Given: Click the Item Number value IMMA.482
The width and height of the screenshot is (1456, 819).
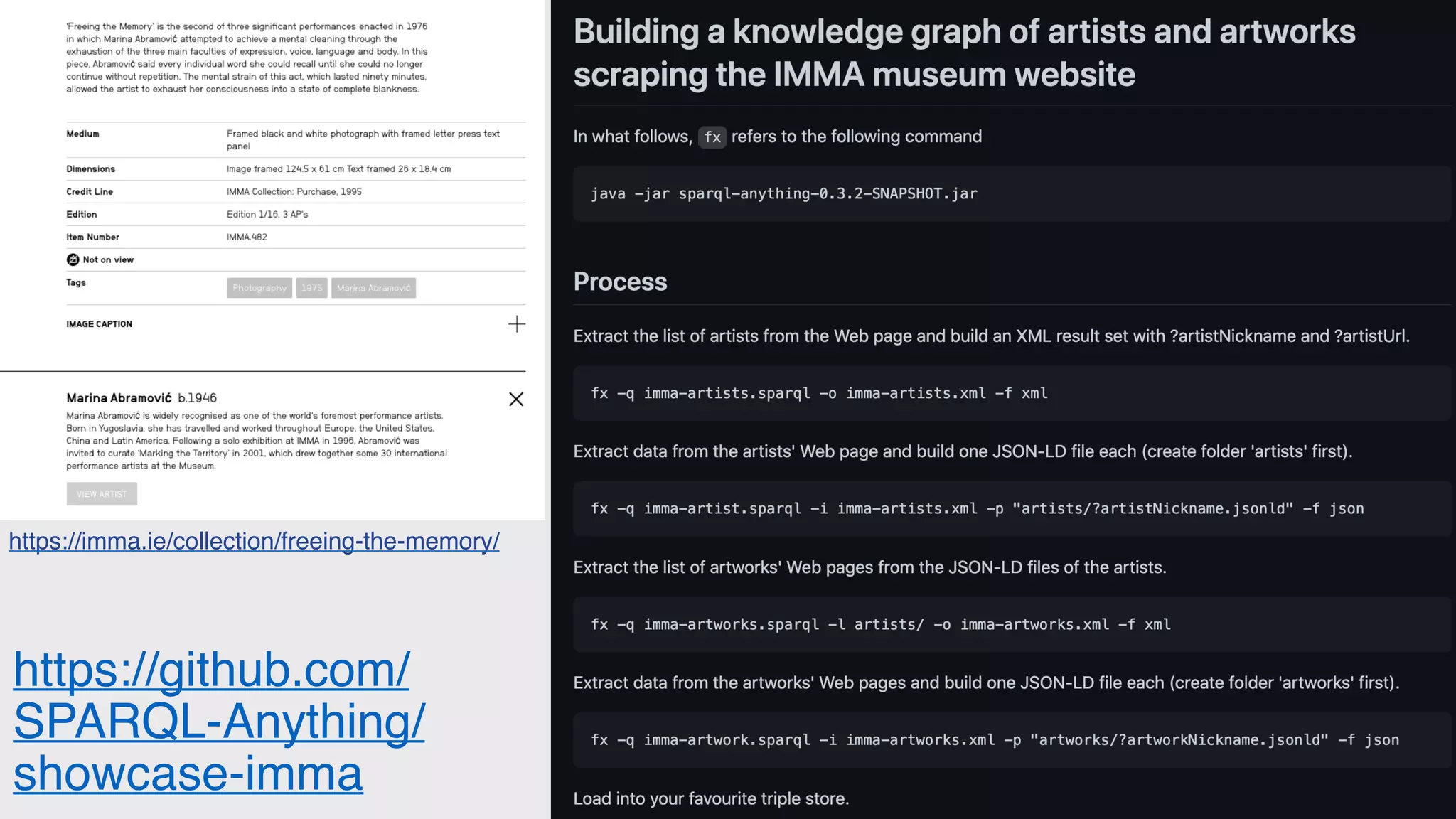Looking at the screenshot, I should coord(247,237).
